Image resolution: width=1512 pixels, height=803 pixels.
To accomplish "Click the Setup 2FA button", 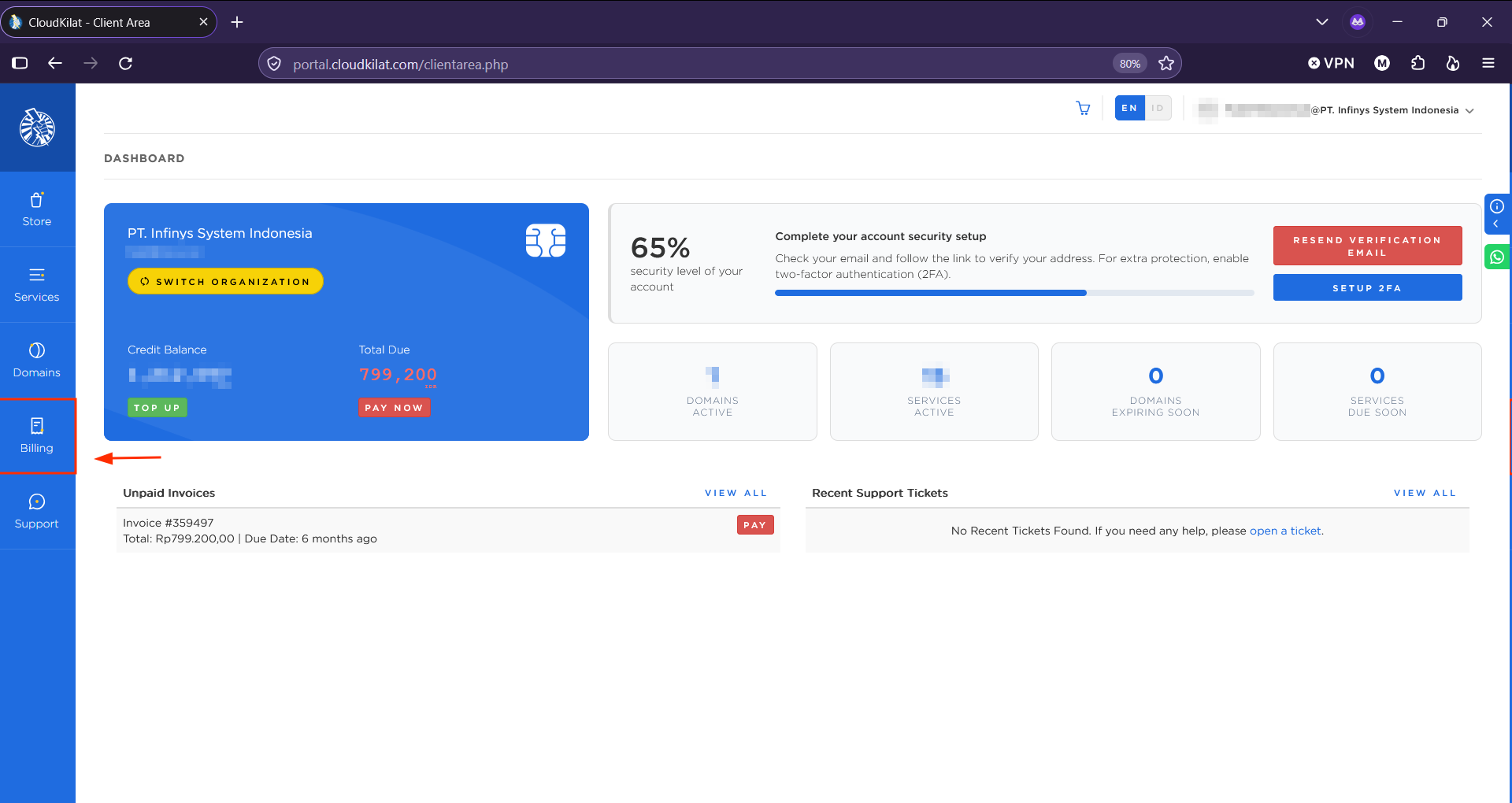I will point(1367,288).
